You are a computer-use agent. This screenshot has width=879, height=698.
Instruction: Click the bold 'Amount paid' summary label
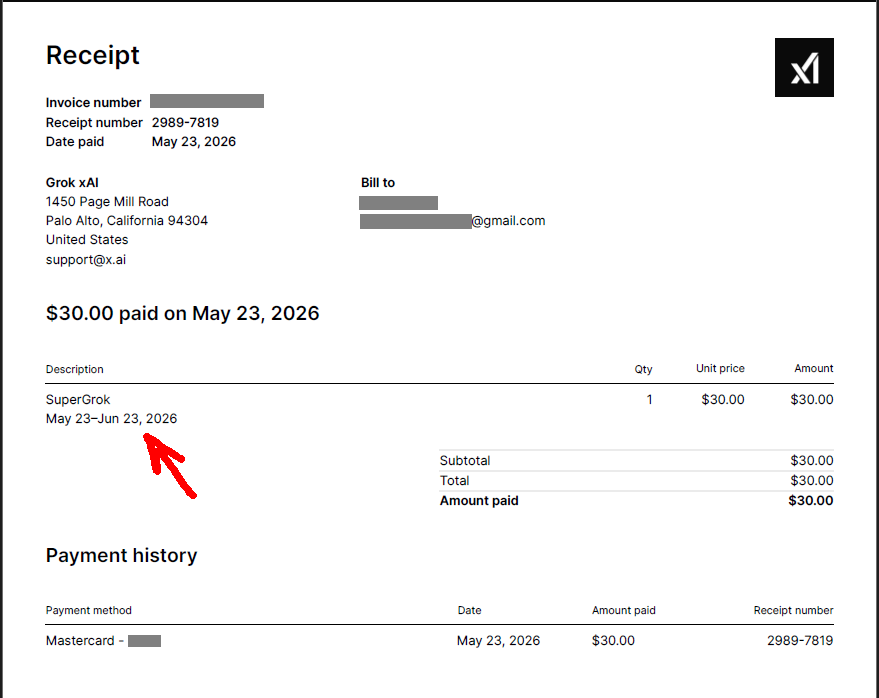[479, 501]
